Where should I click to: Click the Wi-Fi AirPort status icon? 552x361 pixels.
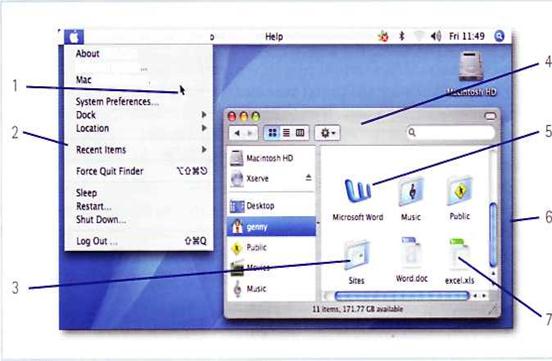[x=419, y=36]
